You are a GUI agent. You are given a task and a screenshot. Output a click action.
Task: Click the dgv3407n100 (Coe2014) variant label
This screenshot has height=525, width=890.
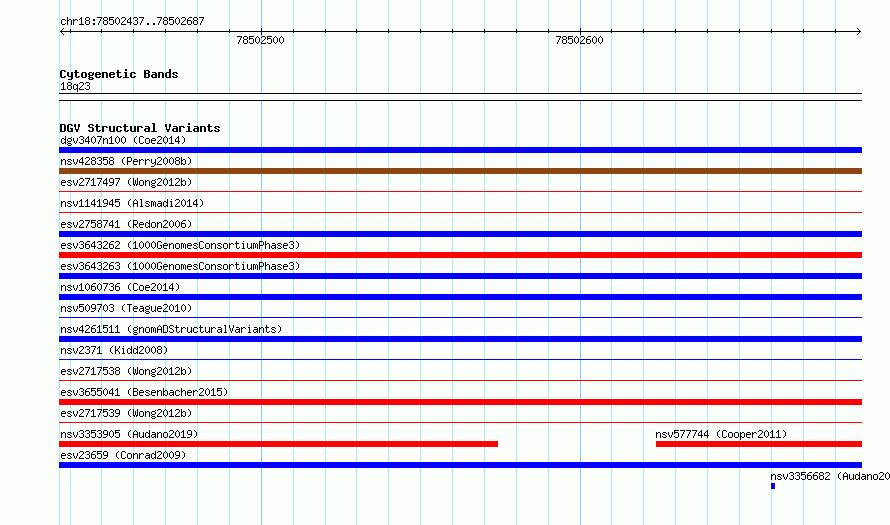[x=123, y=140]
